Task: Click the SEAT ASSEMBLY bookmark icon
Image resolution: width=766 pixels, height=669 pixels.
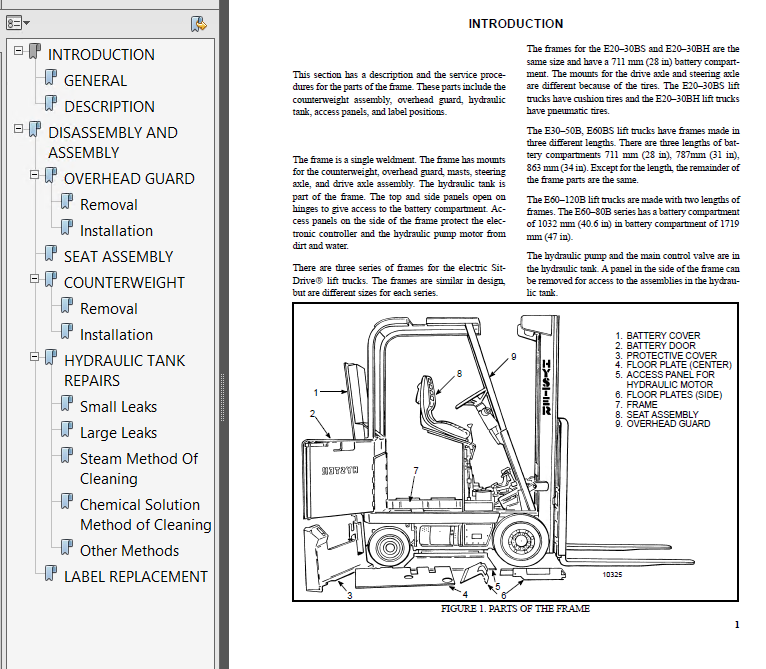Action: (x=51, y=253)
